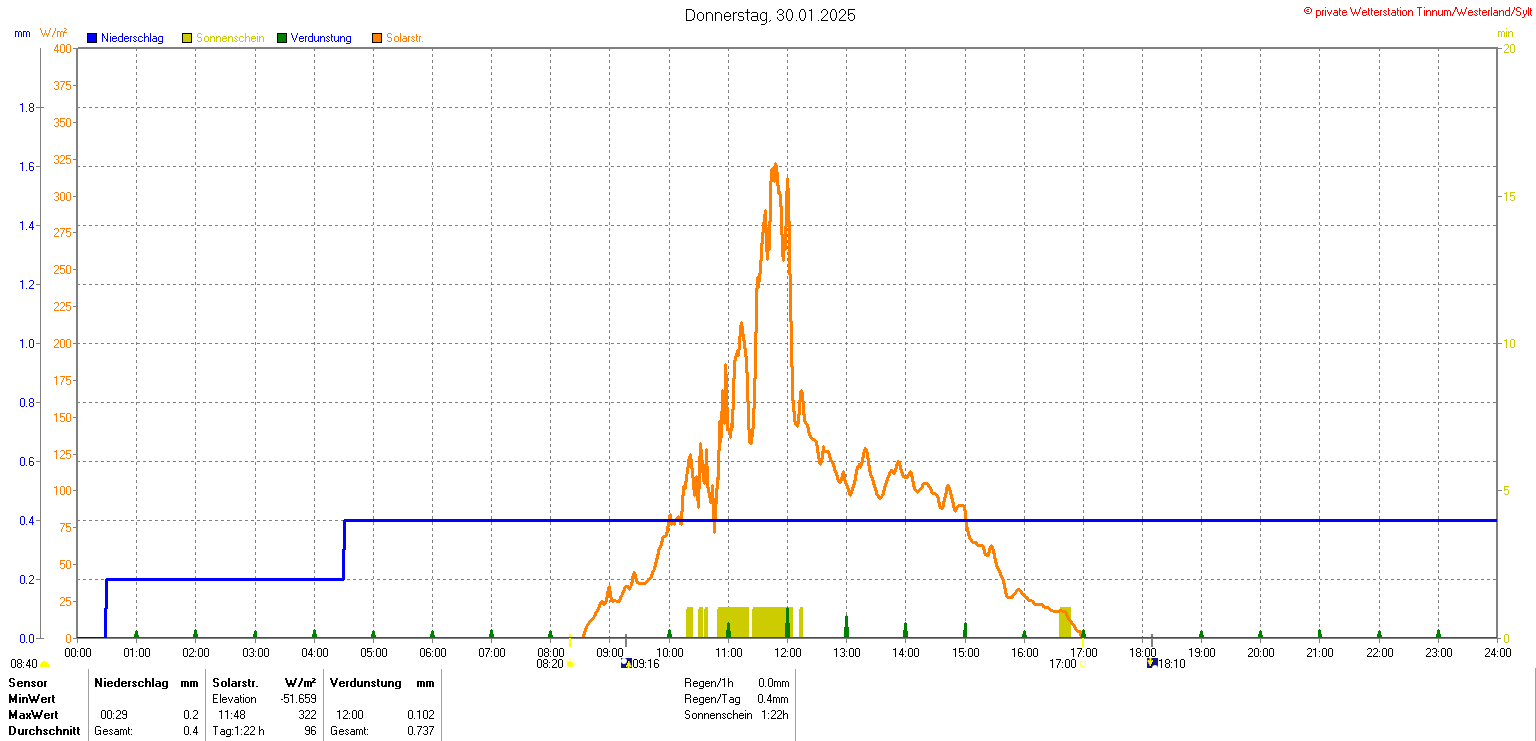Click the Niederschlag legend label
1536x741 pixels.
[x=132, y=38]
